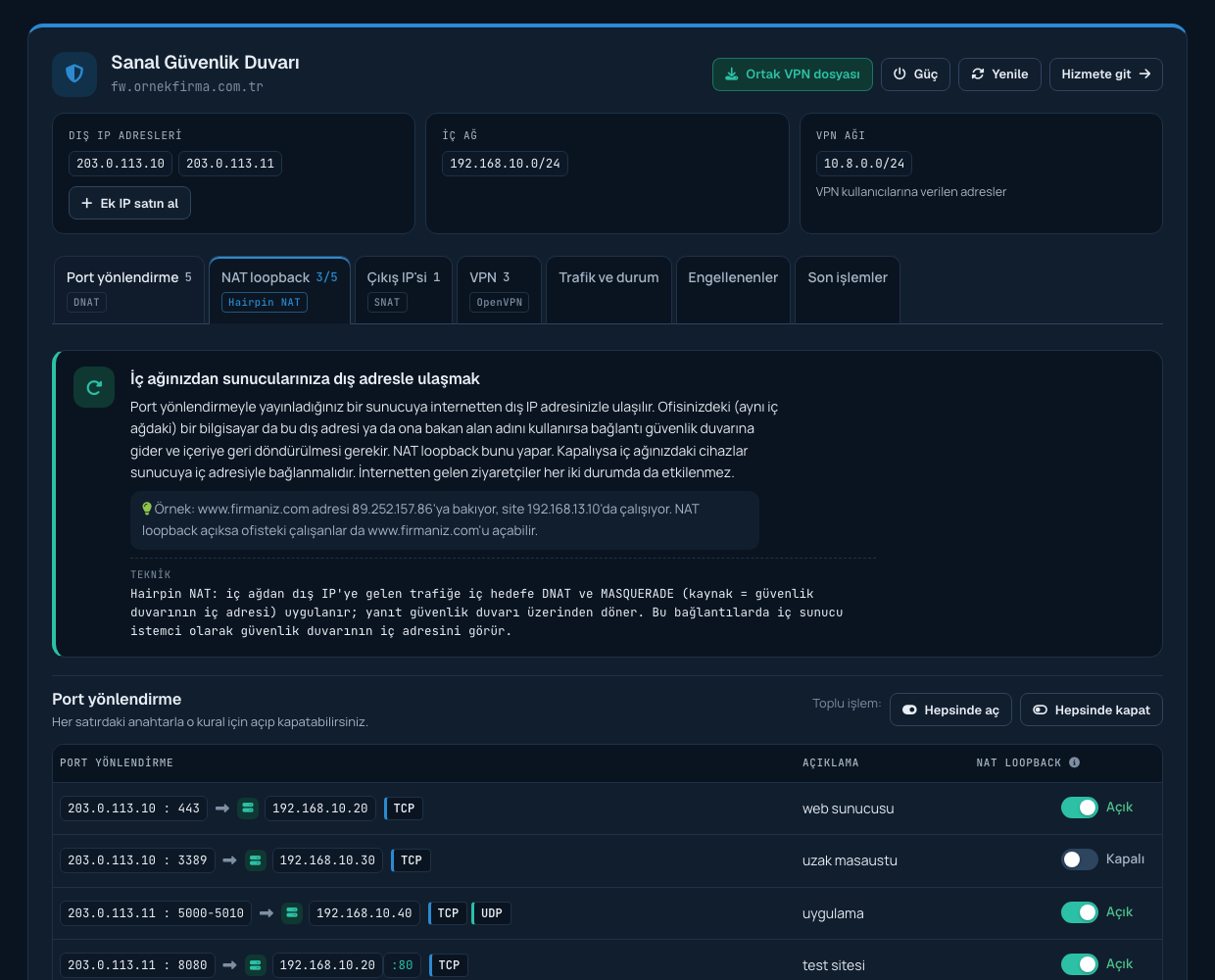1215x980 pixels.
Task: Click the 203.0.113.10 : 443 address
Action: [x=133, y=808]
